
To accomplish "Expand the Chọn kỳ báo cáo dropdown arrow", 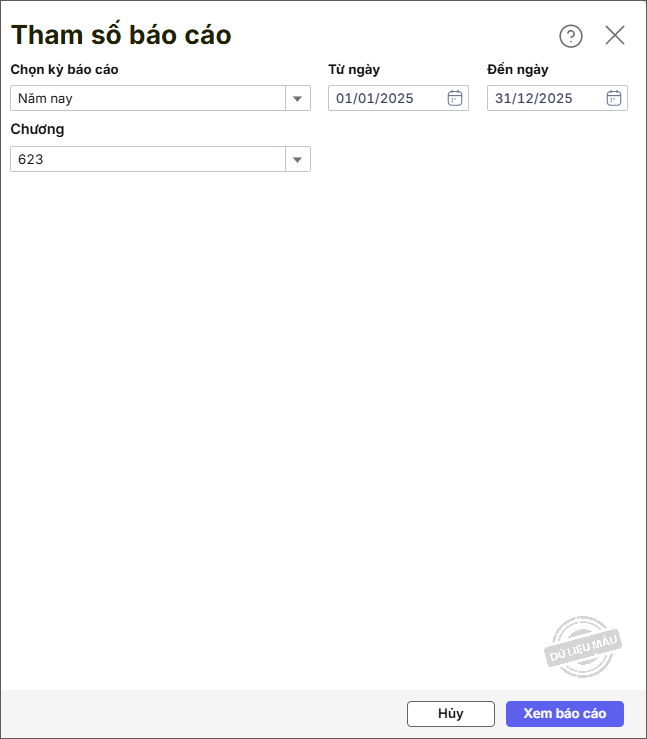I will point(297,98).
